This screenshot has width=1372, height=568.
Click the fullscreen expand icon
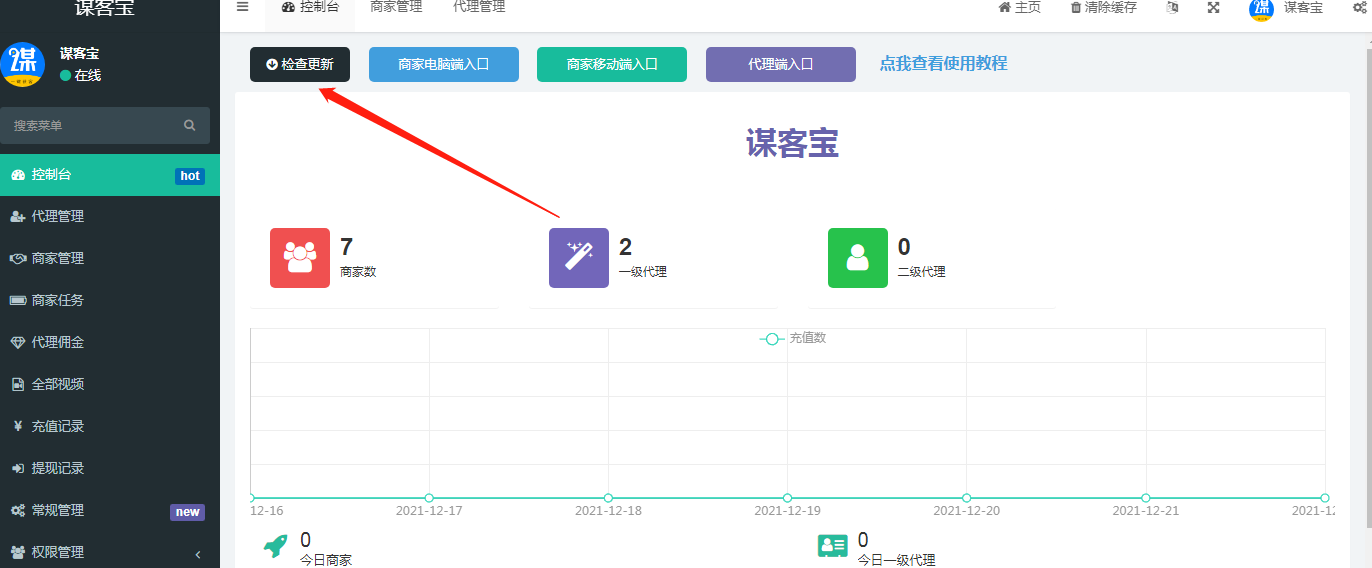pos(1213,7)
